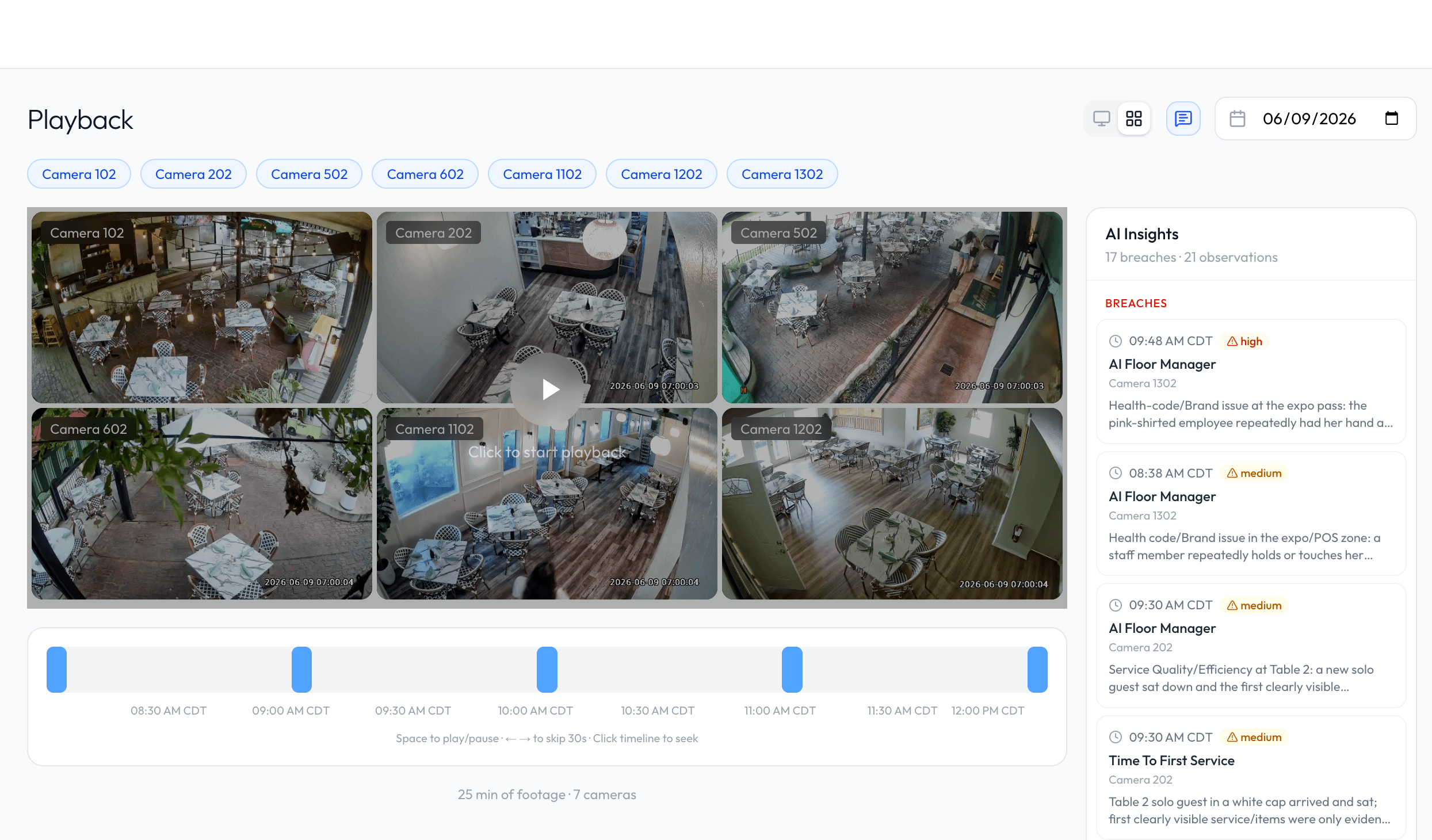The height and width of the screenshot is (840, 1432).
Task: Click the Camera 1102 label overlay
Action: [434, 429]
